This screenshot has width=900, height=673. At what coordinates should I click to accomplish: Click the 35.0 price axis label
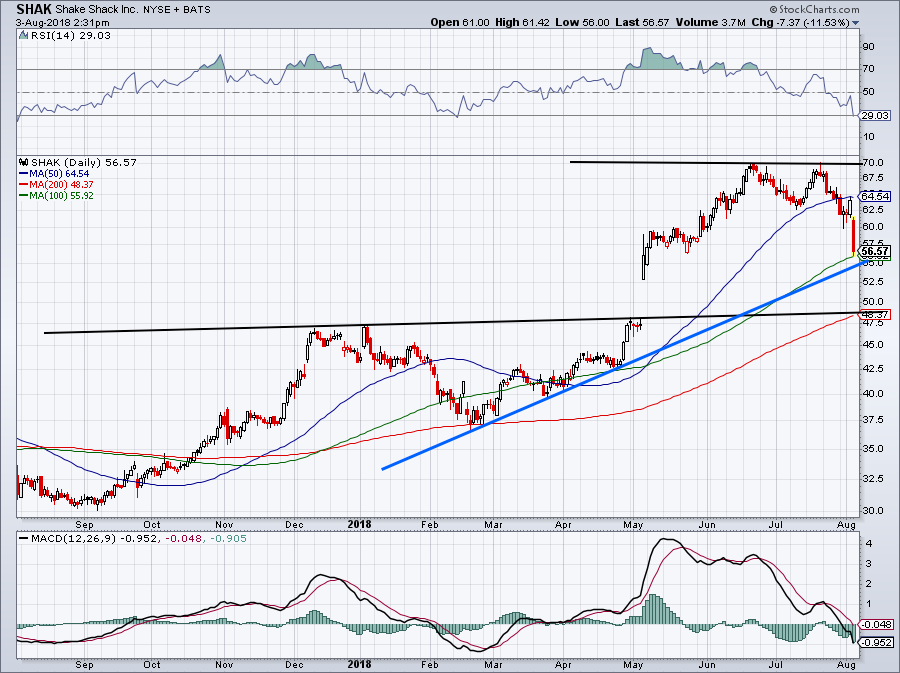pos(872,449)
